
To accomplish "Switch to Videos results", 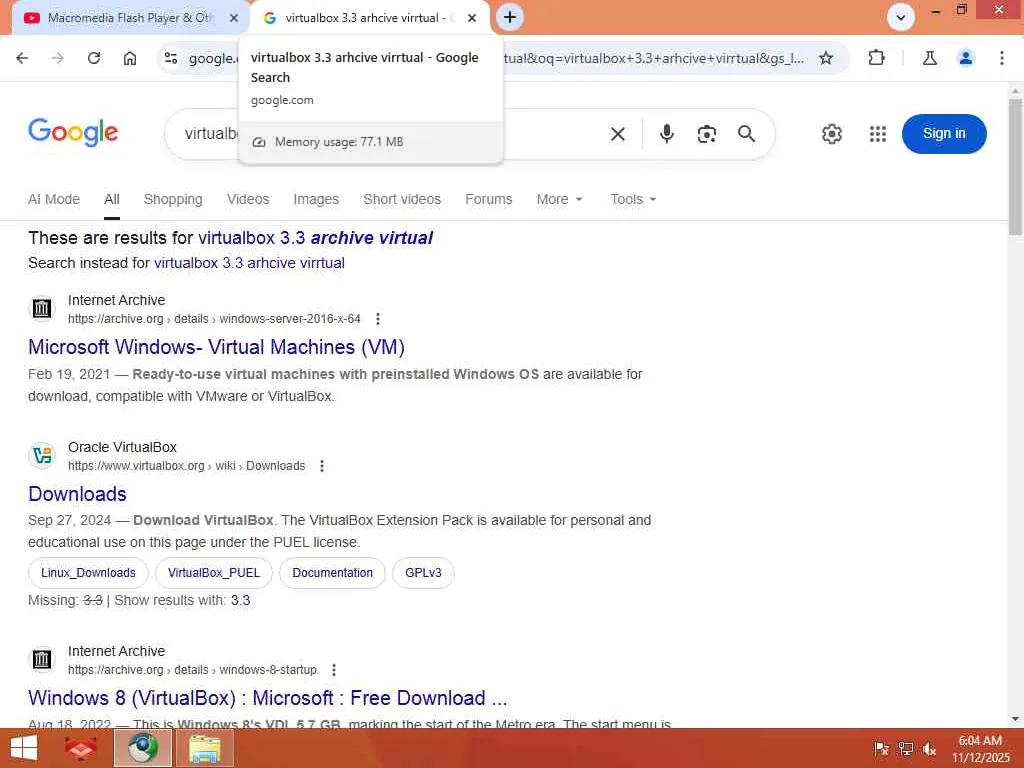I will 248,199.
